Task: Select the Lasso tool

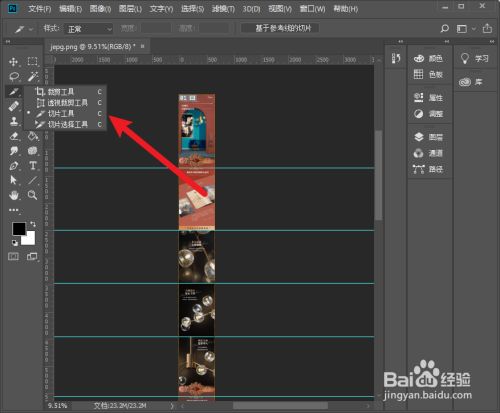Action: click(14, 77)
